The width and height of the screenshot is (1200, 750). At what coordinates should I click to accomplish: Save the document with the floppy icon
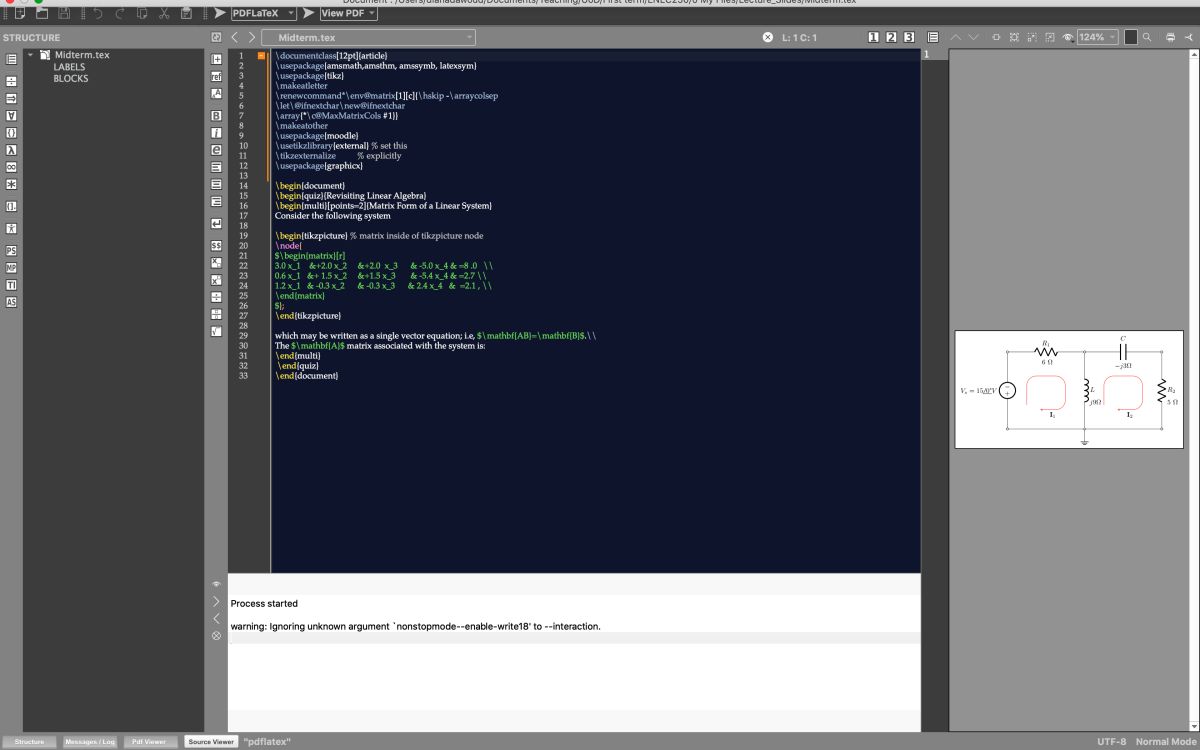tap(64, 13)
